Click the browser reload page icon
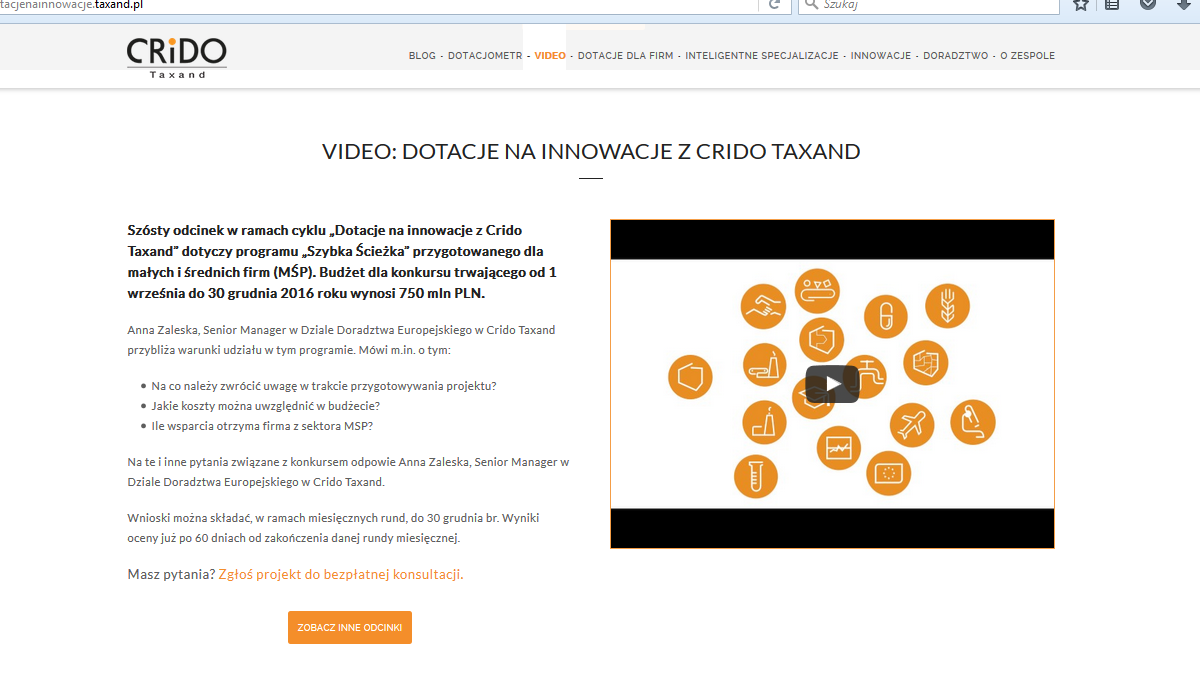Image resolution: width=1200 pixels, height=675 pixels. tap(773, 5)
